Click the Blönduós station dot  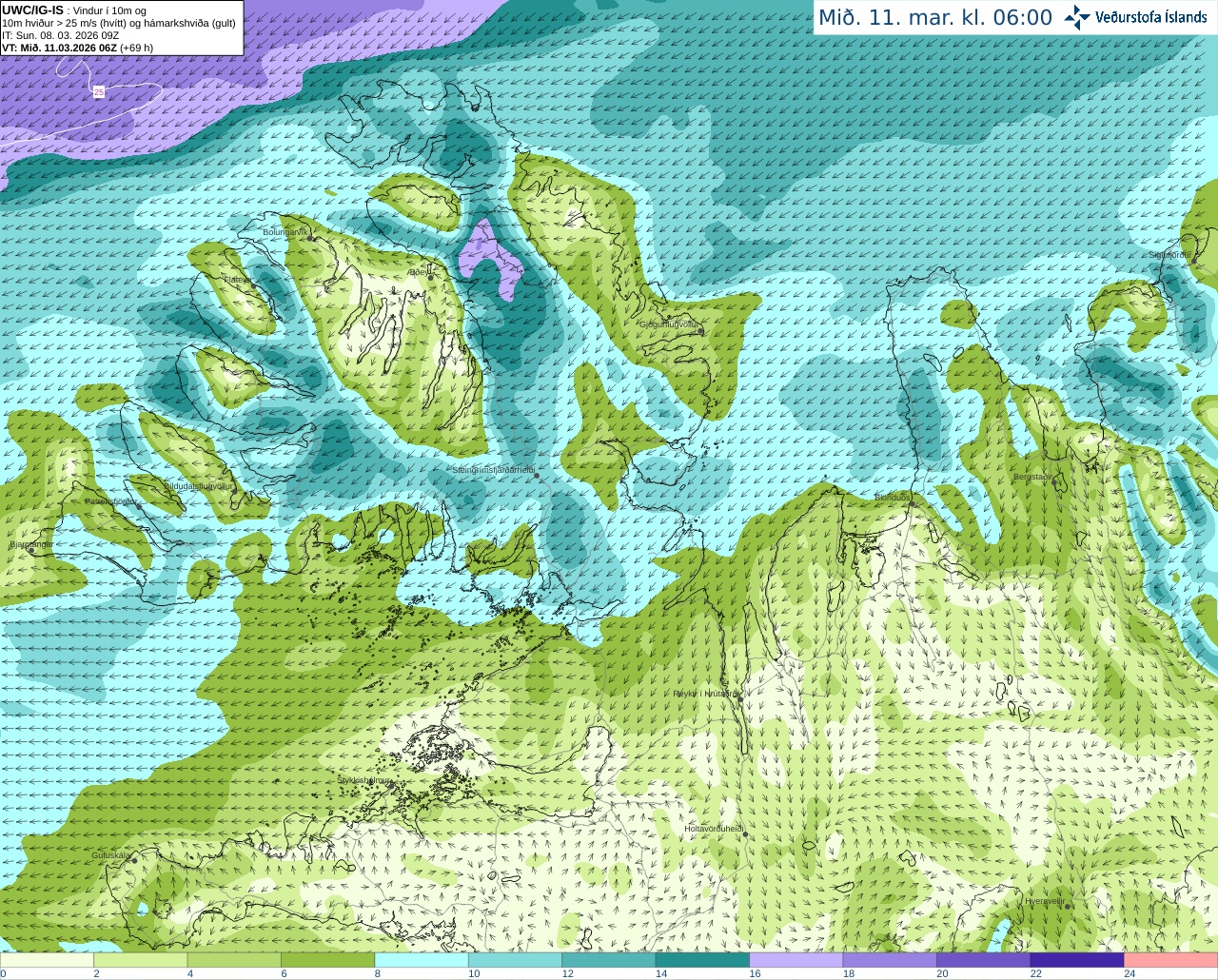[912, 502]
